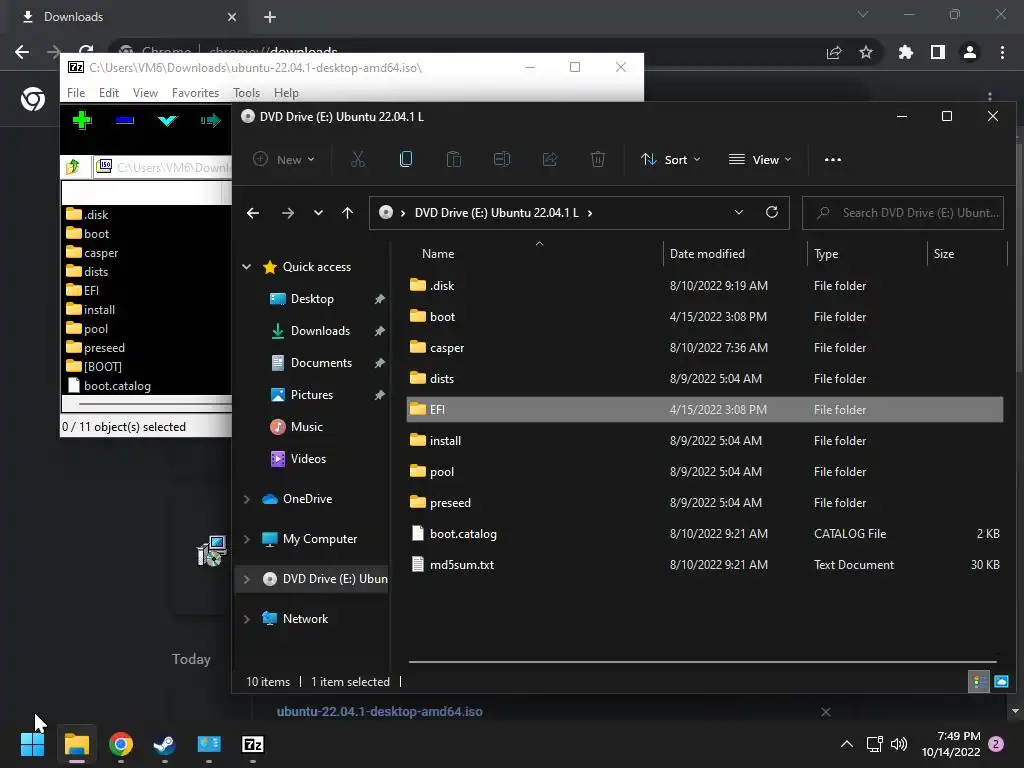Click the green Add plus icon in 7-Zip
The width and height of the screenshot is (1024, 768).
pos(82,120)
